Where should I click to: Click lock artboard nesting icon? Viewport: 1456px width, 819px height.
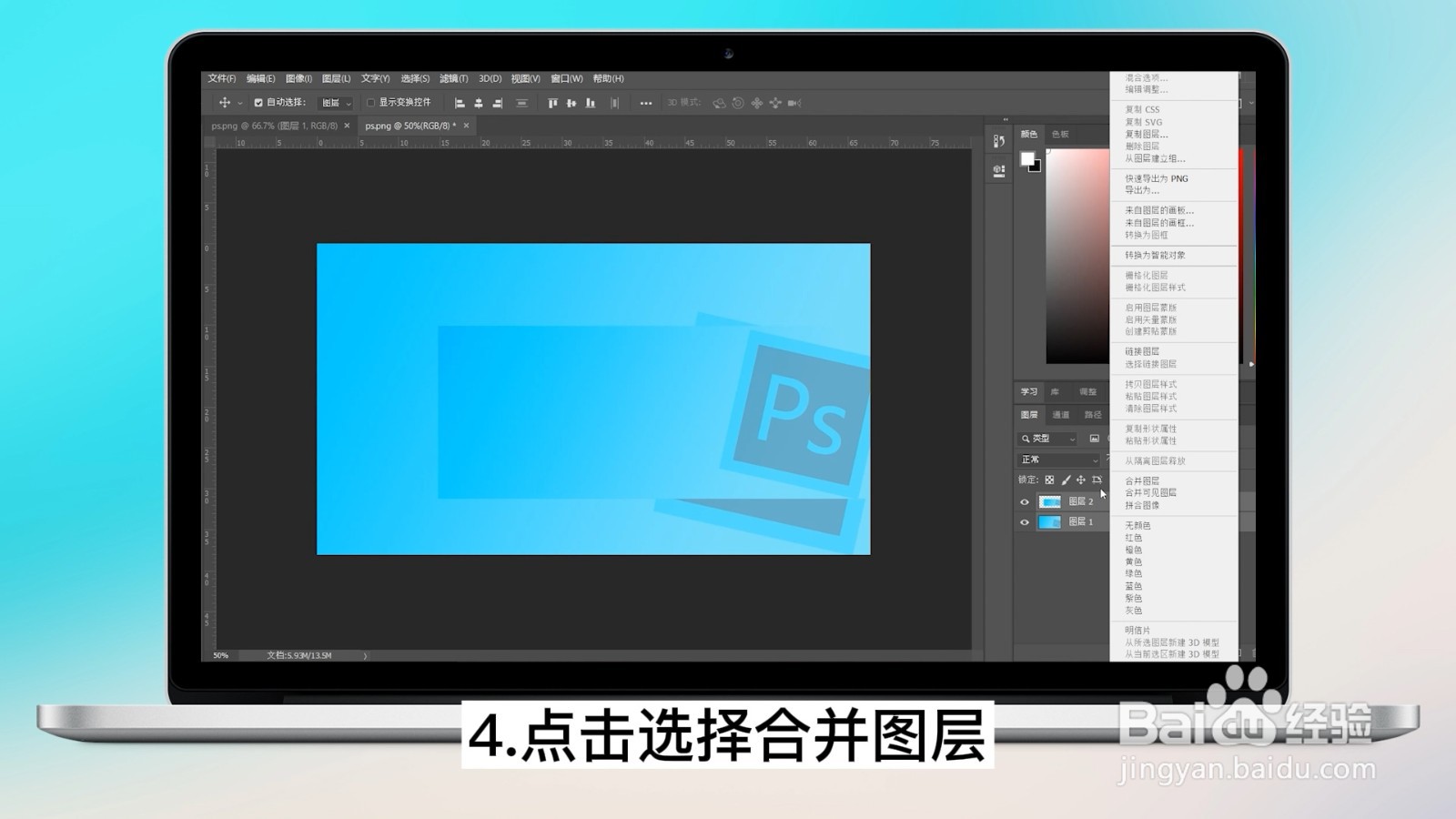point(1097,480)
